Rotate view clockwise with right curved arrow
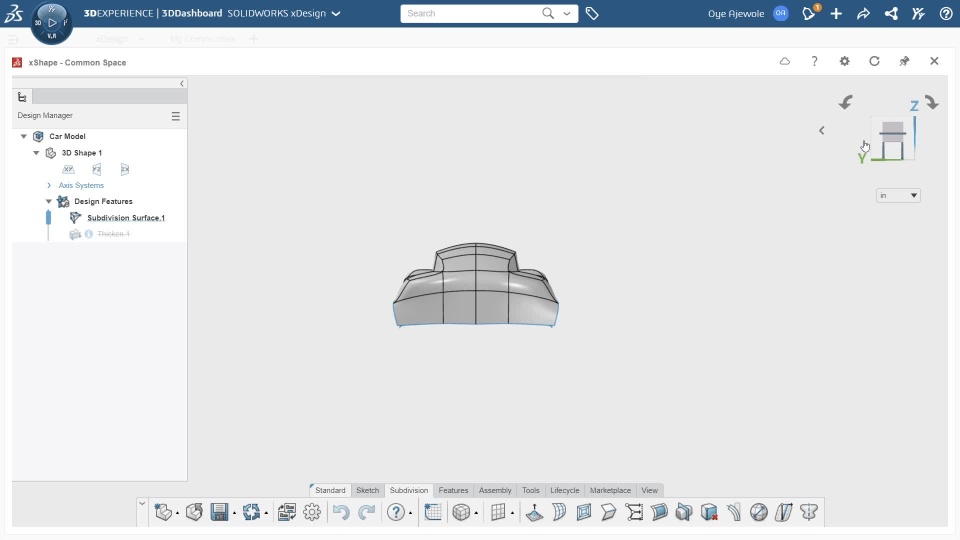This screenshot has width=960, height=540. (932, 102)
